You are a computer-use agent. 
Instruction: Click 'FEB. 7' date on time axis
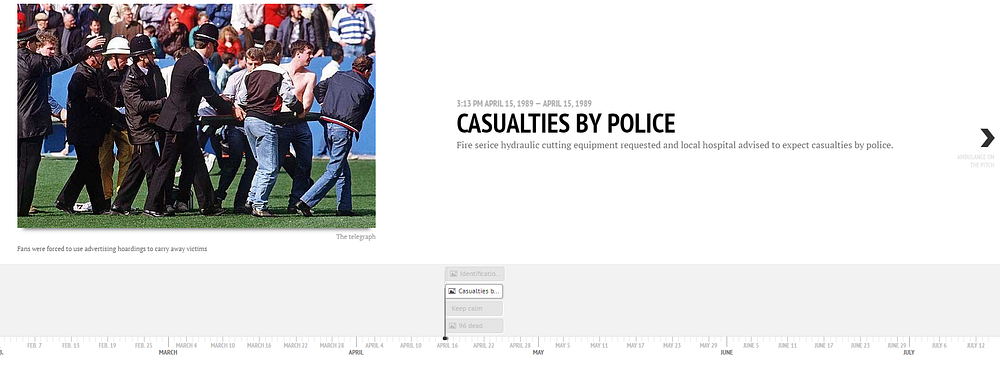click(34, 346)
